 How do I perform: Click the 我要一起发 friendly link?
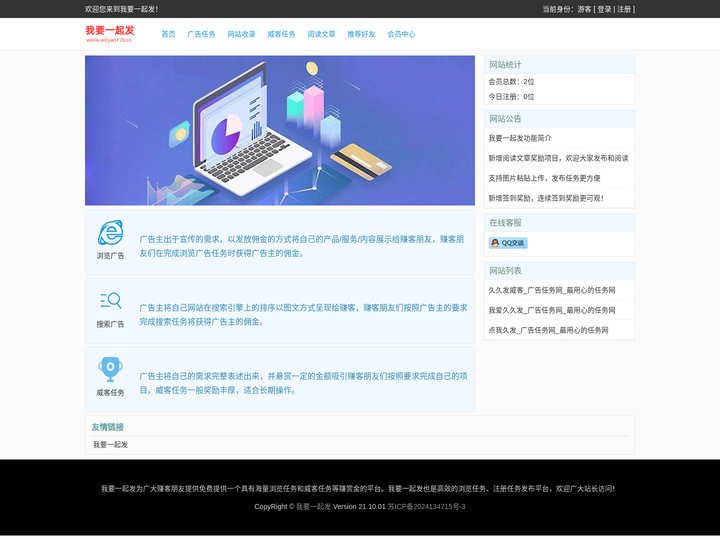pyautogui.click(x=110, y=444)
